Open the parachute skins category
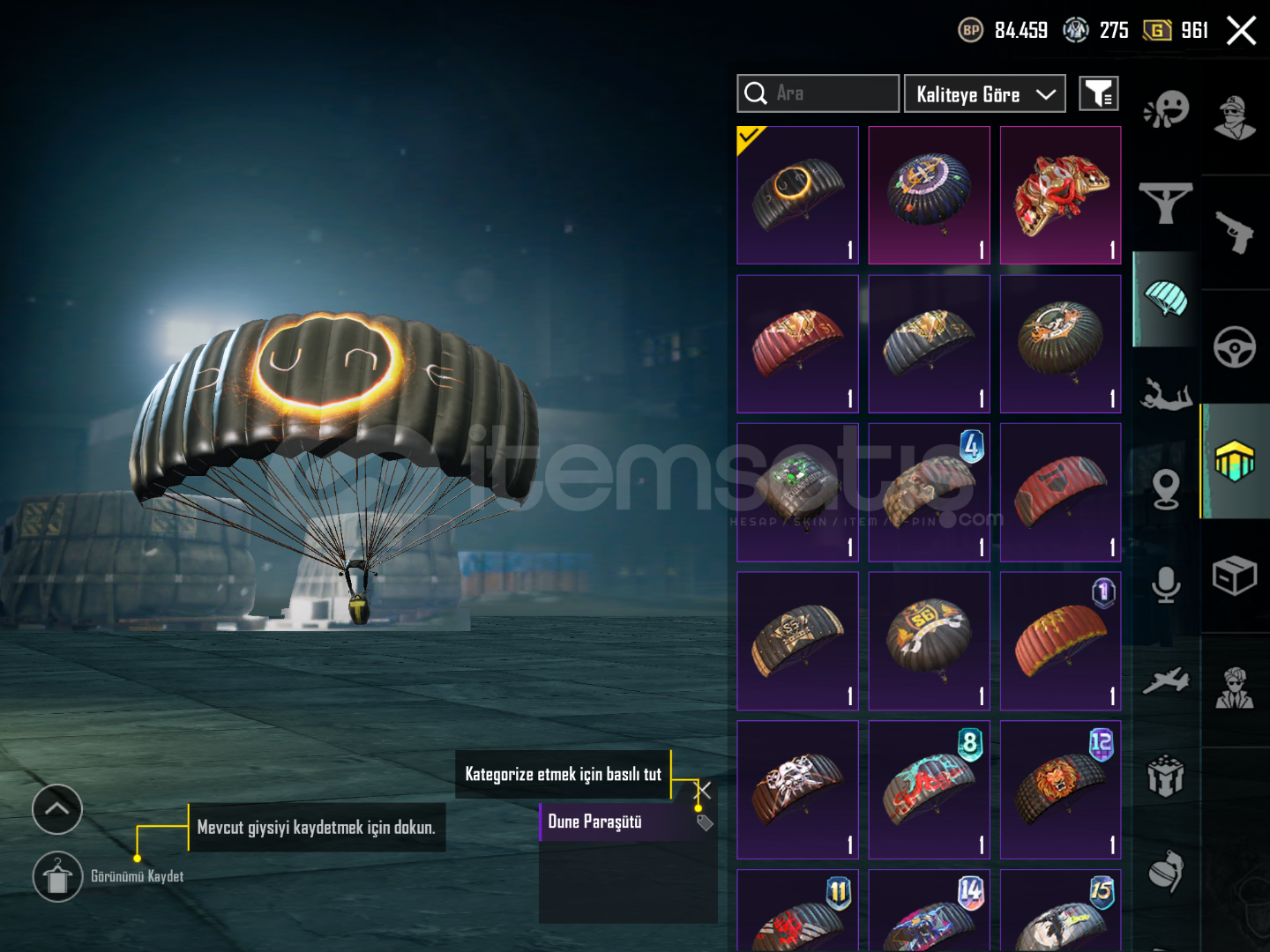 coord(1165,299)
